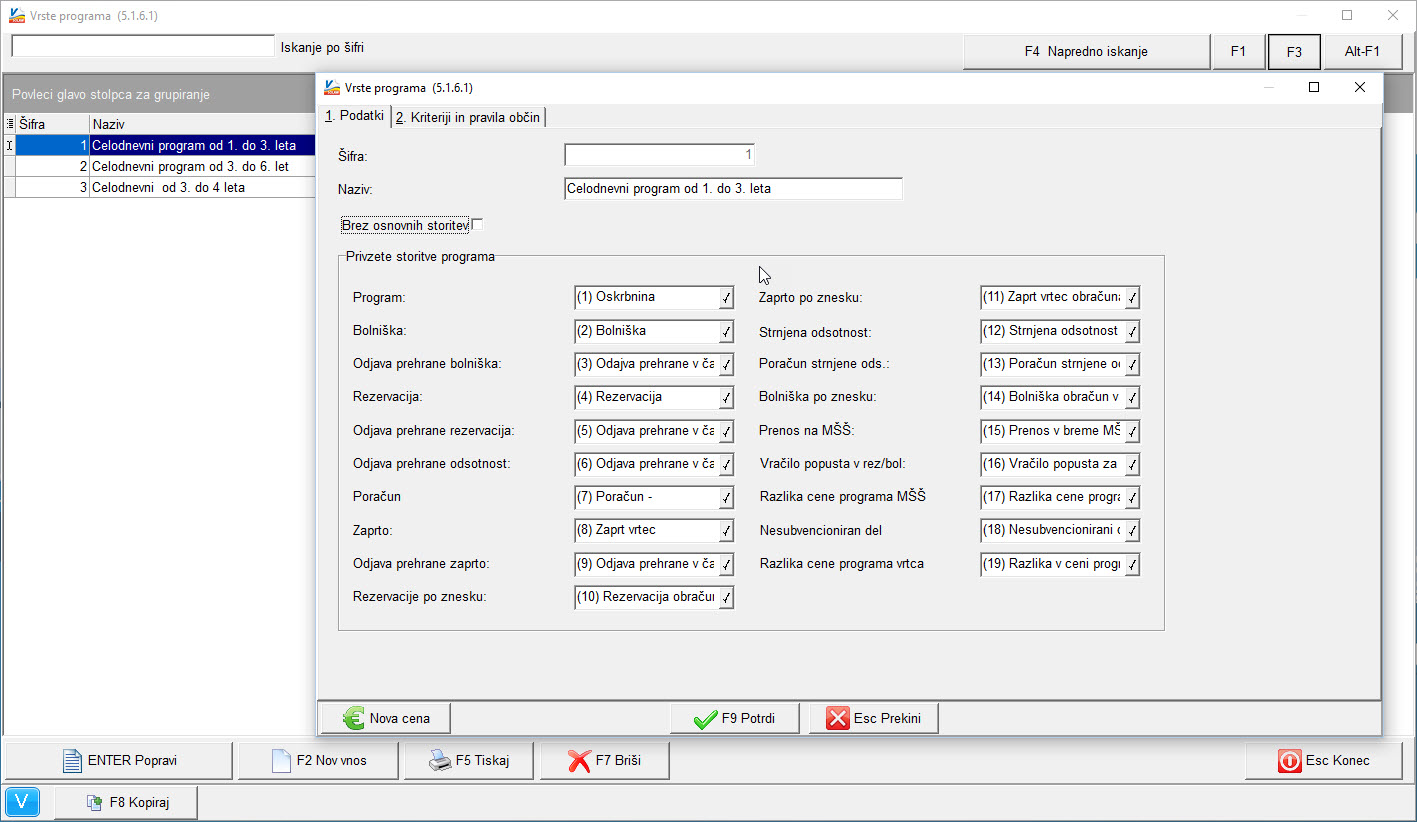Click F5 Tiskaj button label
This screenshot has width=1417, height=822.
pos(482,761)
